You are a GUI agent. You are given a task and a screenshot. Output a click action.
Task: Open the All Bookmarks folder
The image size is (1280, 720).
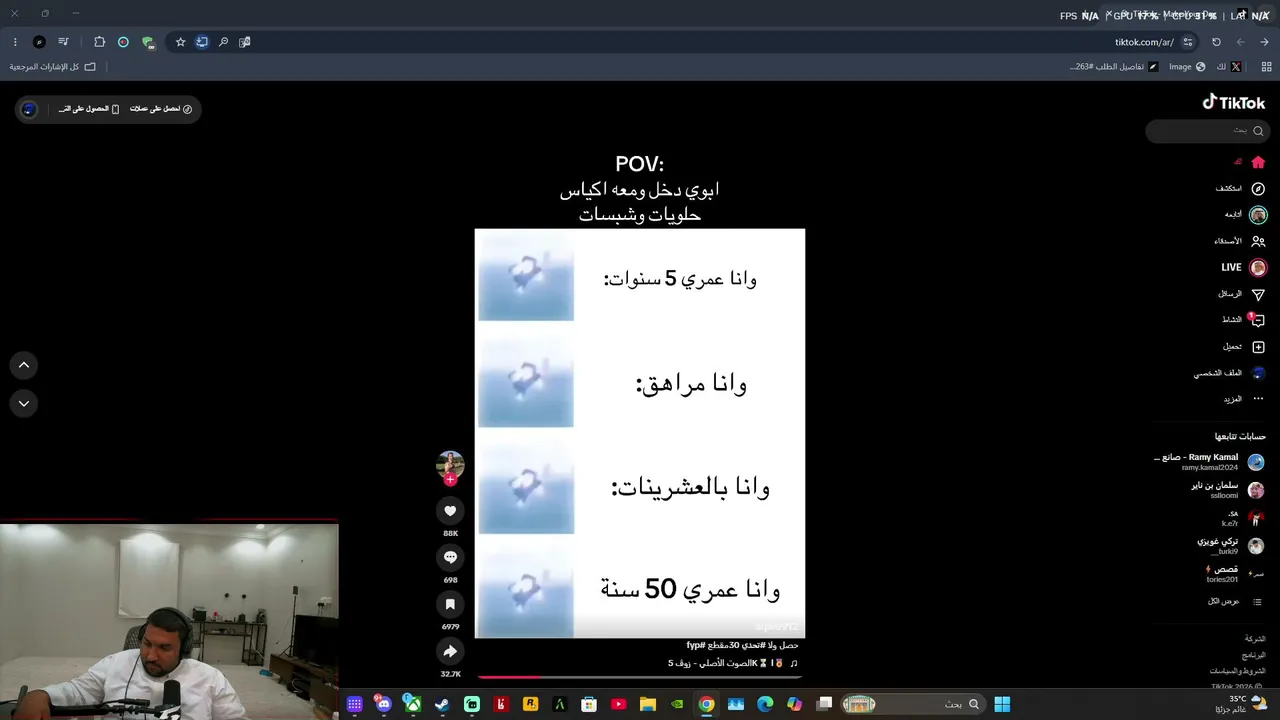pos(53,67)
